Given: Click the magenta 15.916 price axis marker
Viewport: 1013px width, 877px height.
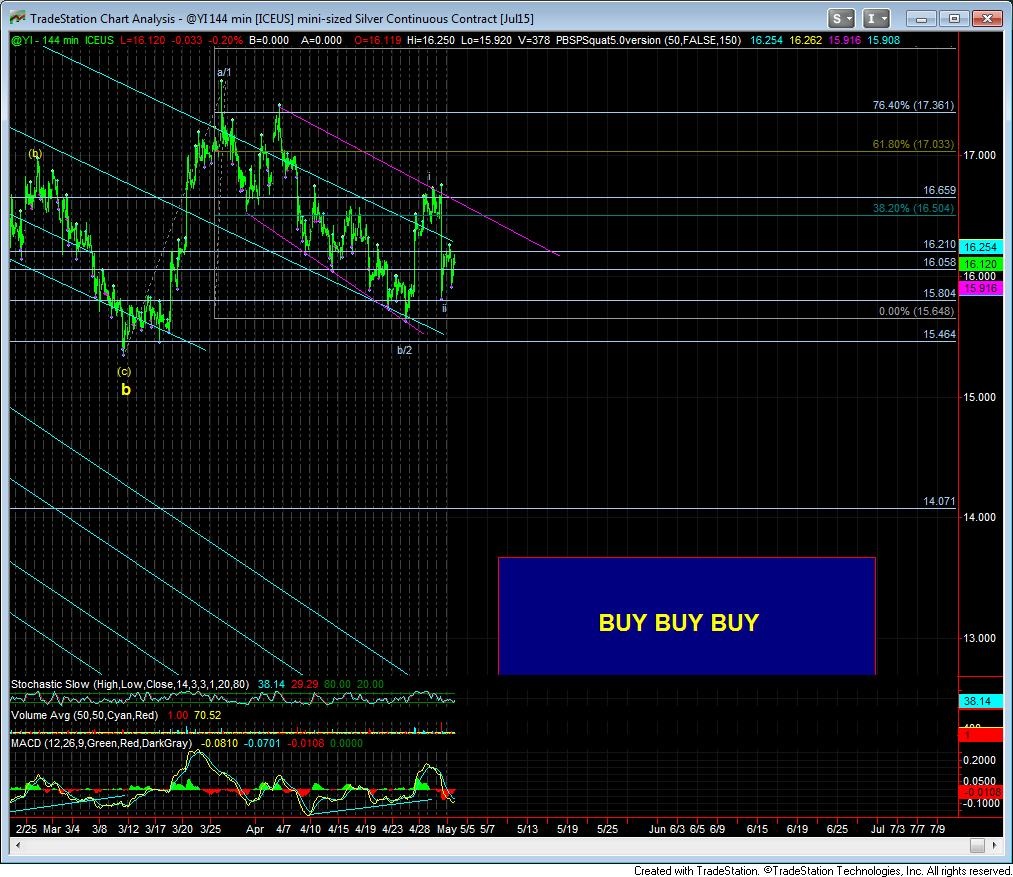Looking at the screenshot, I should pos(978,288).
